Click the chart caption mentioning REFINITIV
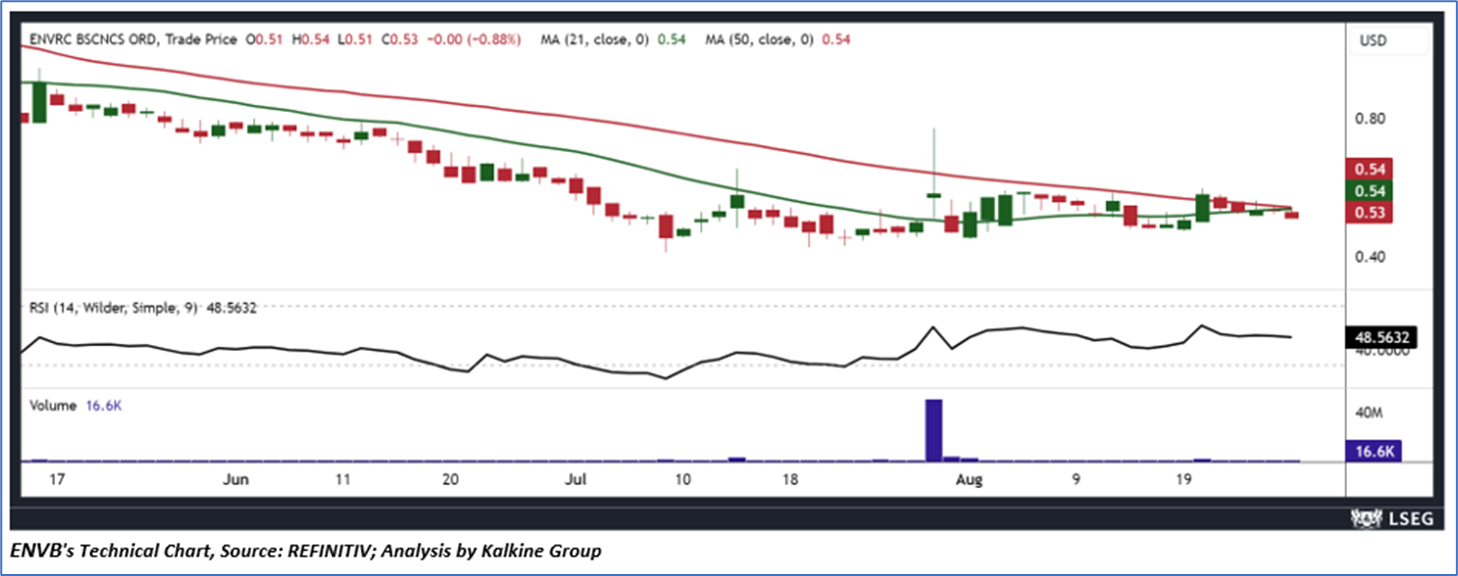1458x576 pixels. [x=308, y=551]
